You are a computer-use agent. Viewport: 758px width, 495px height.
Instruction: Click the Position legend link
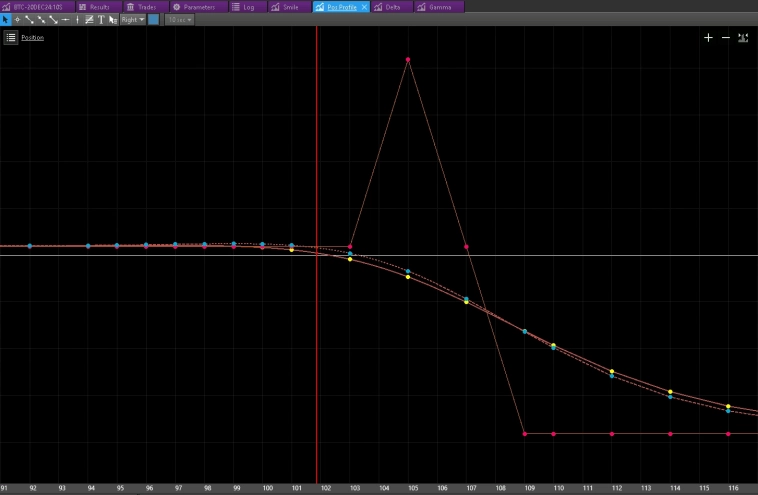point(32,37)
